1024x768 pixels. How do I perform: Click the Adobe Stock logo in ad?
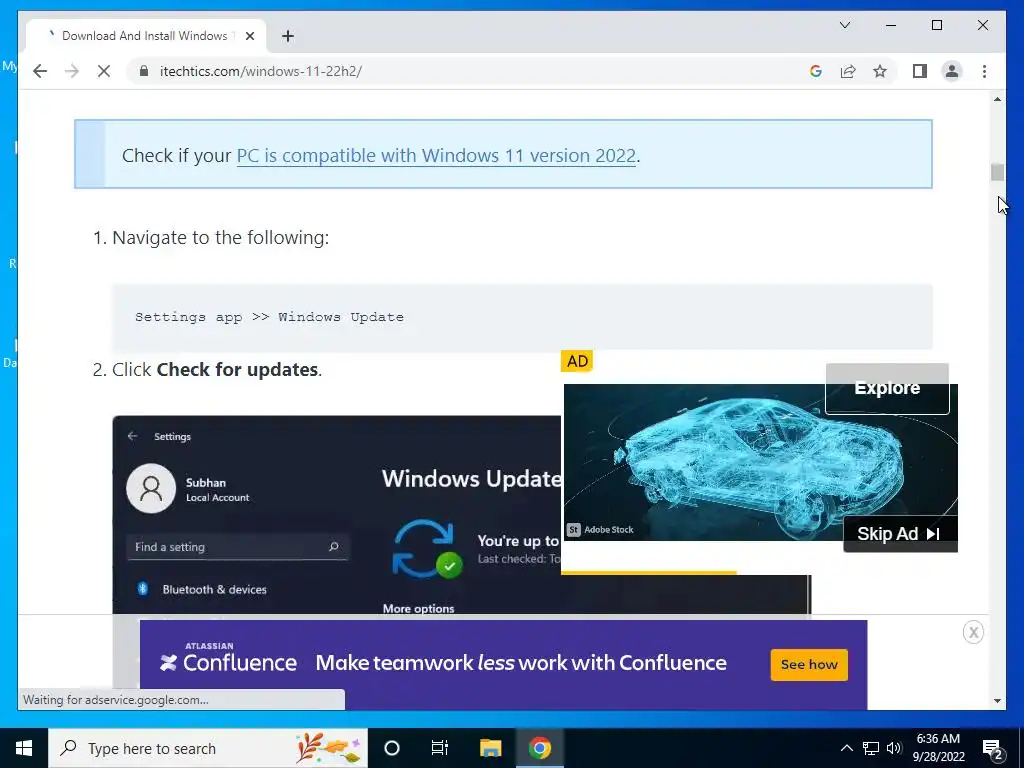[x=601, y=529]
